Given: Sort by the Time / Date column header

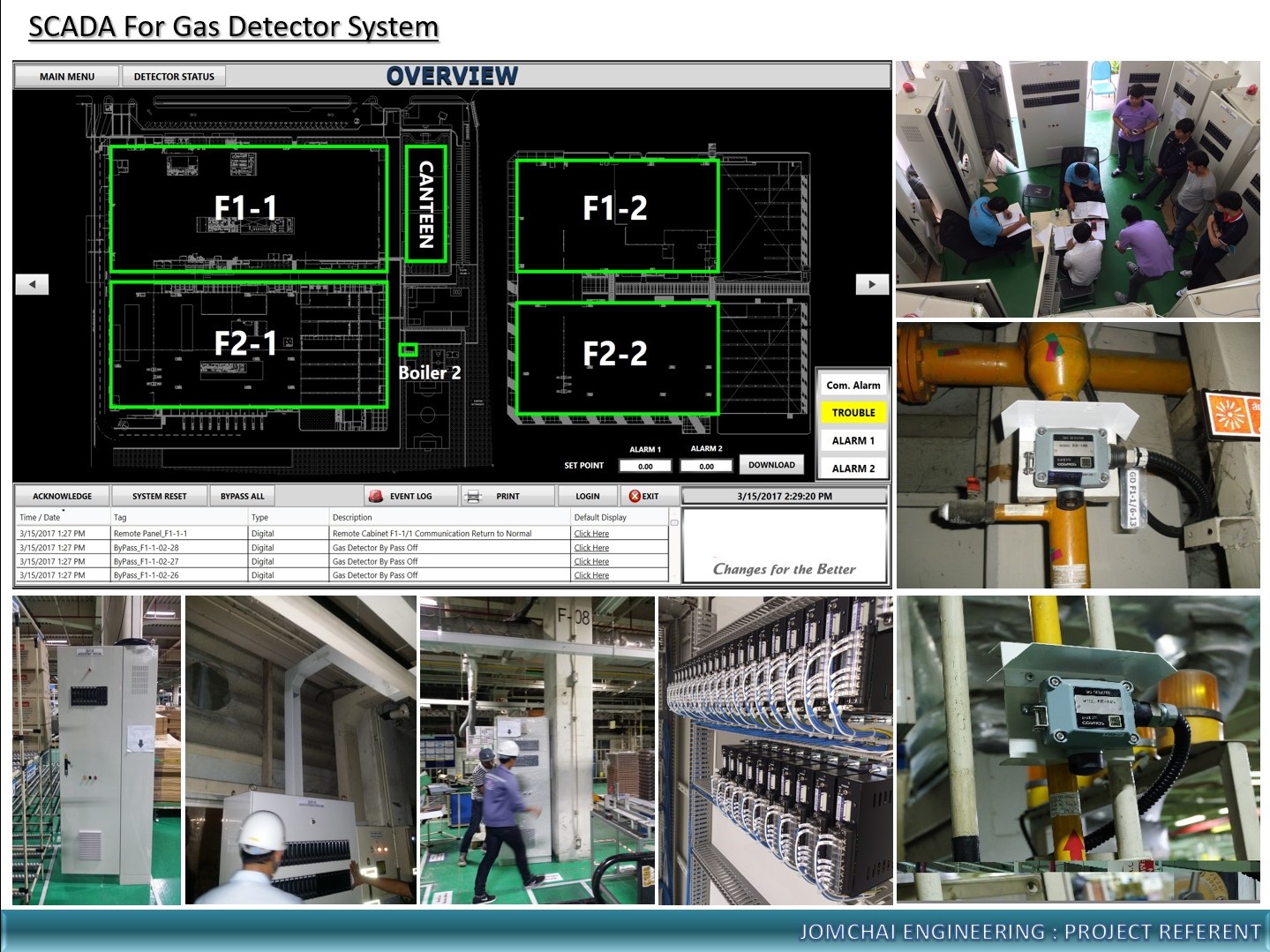Looking at the screenshot, I should (62, 517).
